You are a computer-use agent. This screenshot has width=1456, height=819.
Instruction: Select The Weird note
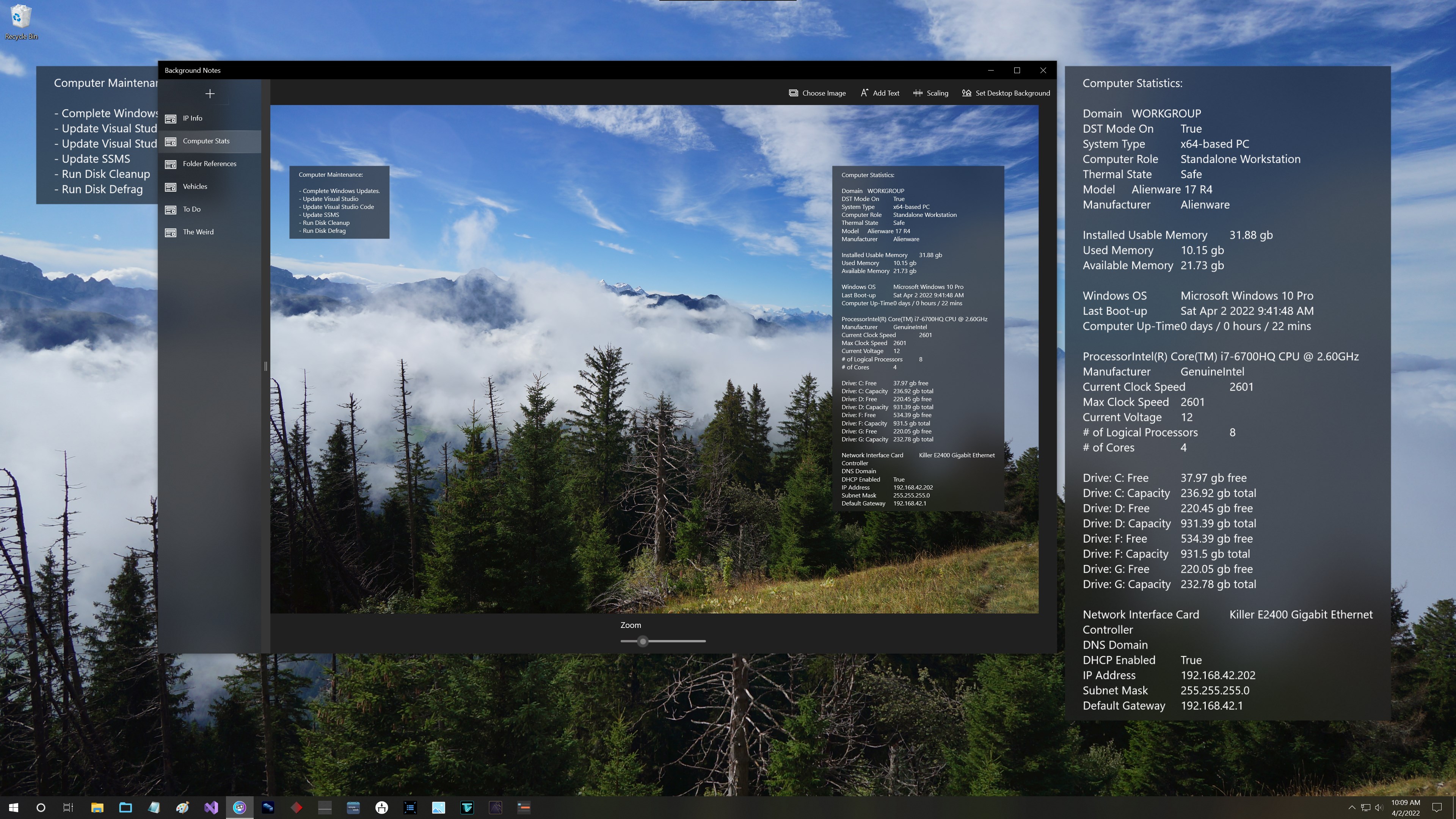click(198, 232)
